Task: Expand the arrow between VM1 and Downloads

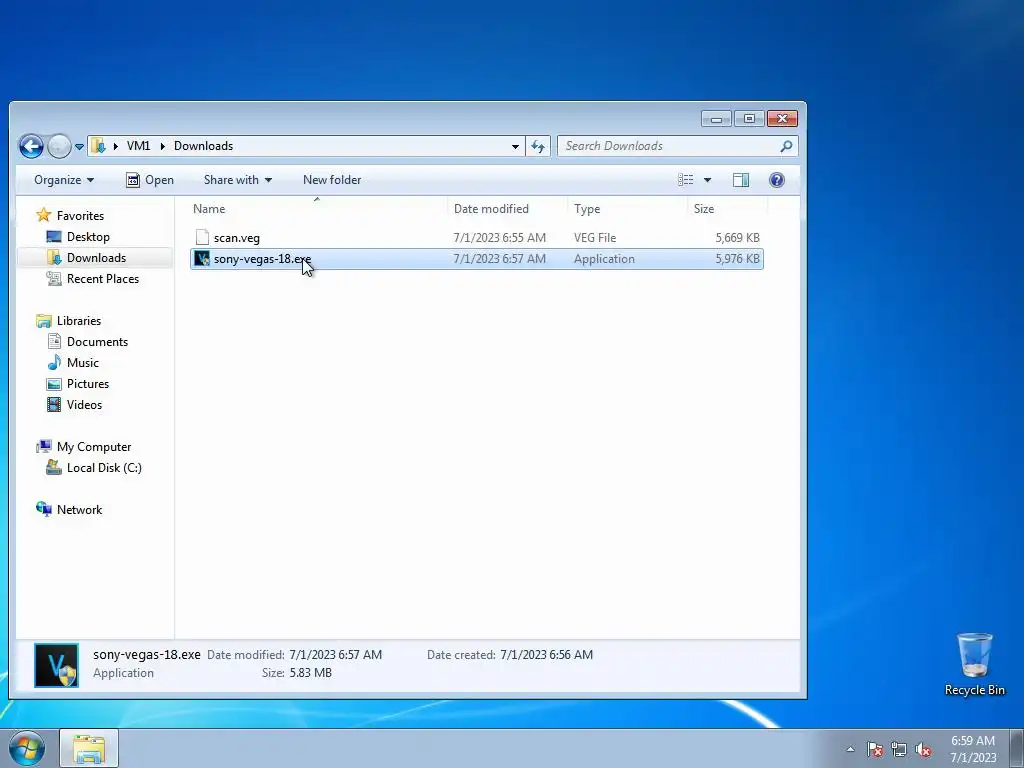Action: (162, 146)
